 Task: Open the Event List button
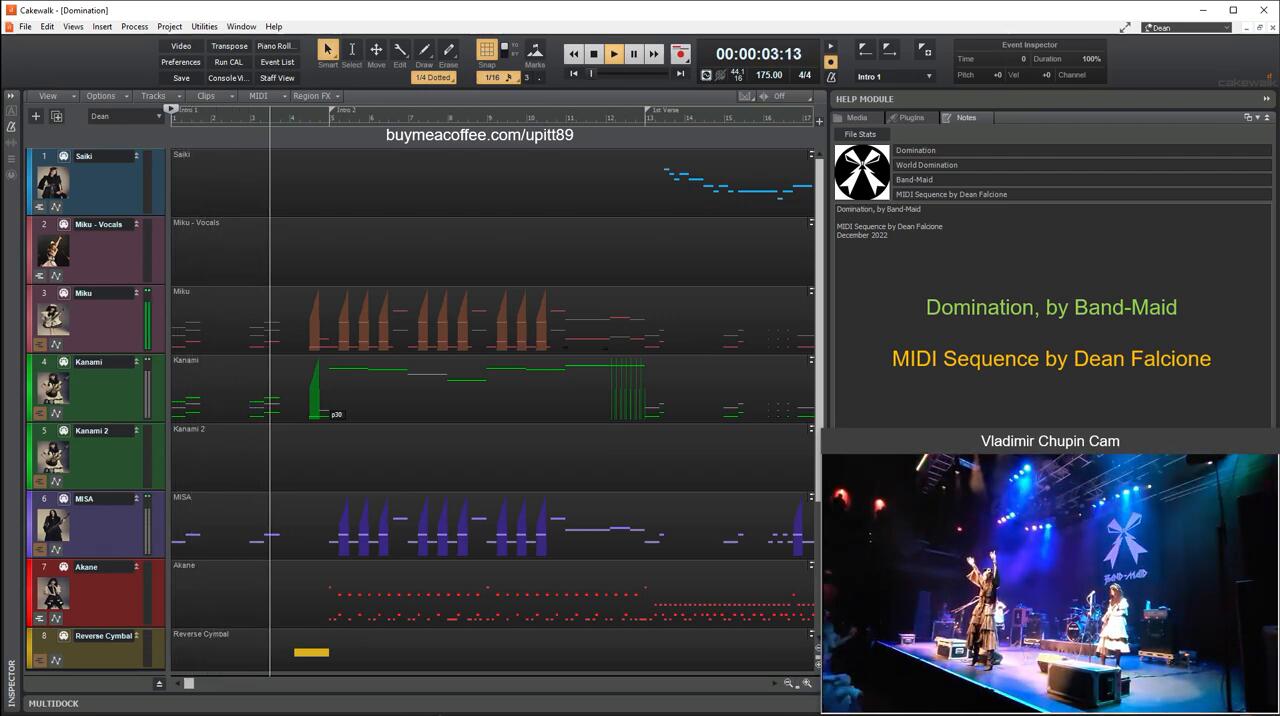(277, 62)
